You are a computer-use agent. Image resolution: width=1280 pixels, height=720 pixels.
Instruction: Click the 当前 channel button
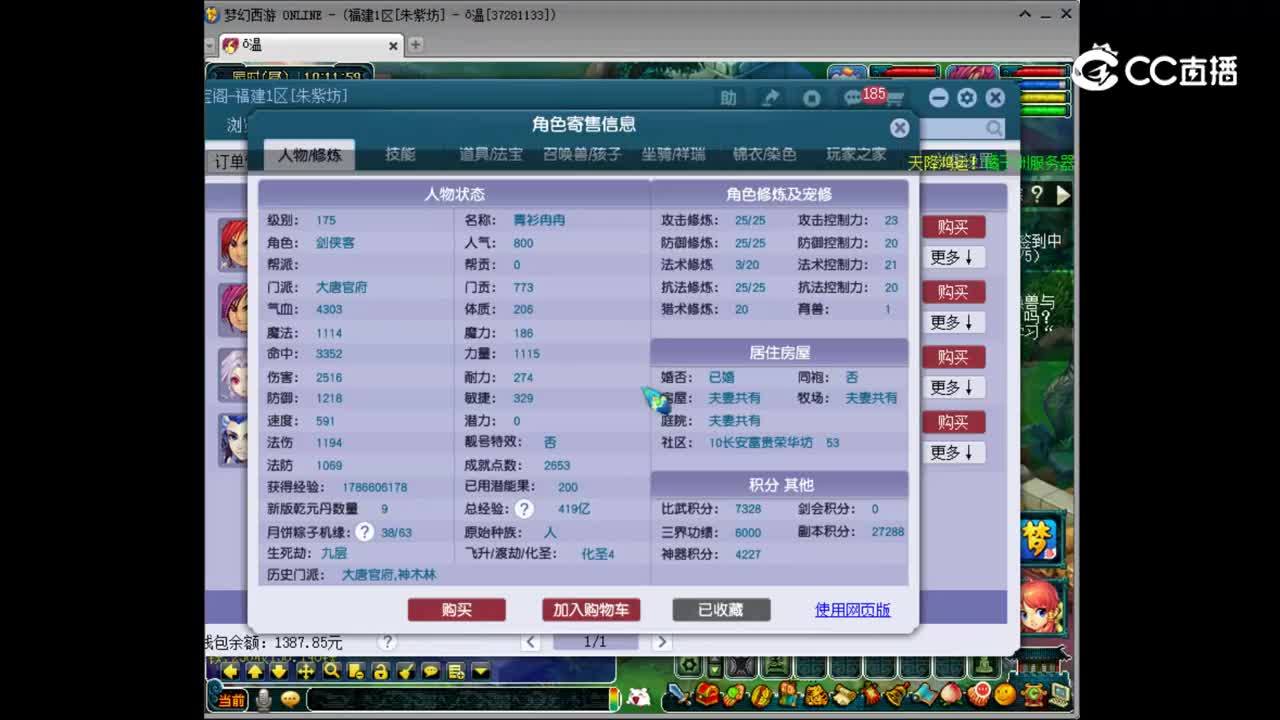(x=231, y=699)
